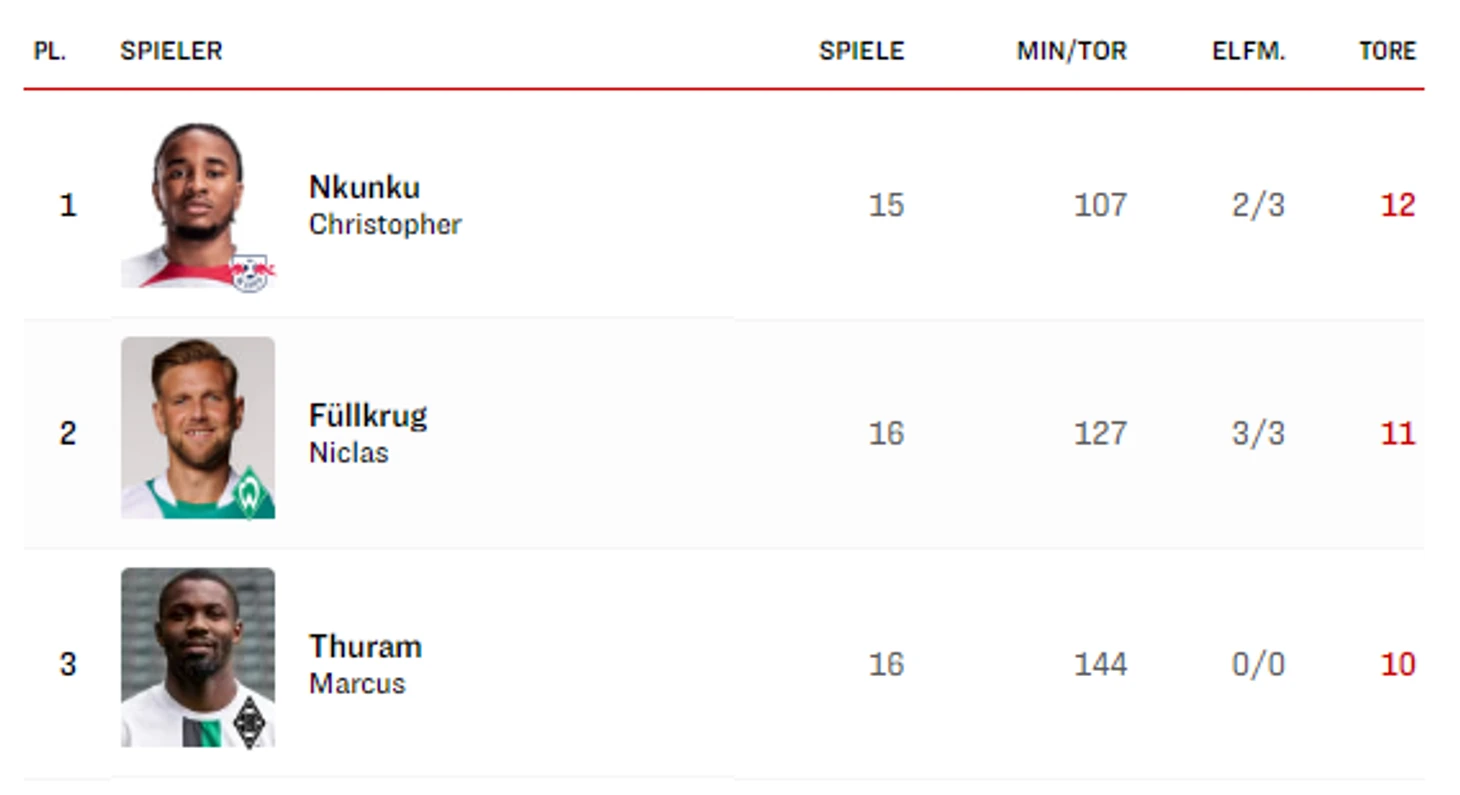Sort table by the MIN/TOR column header
Viewport: 1460px width, 795px height.
(1071, 51)
